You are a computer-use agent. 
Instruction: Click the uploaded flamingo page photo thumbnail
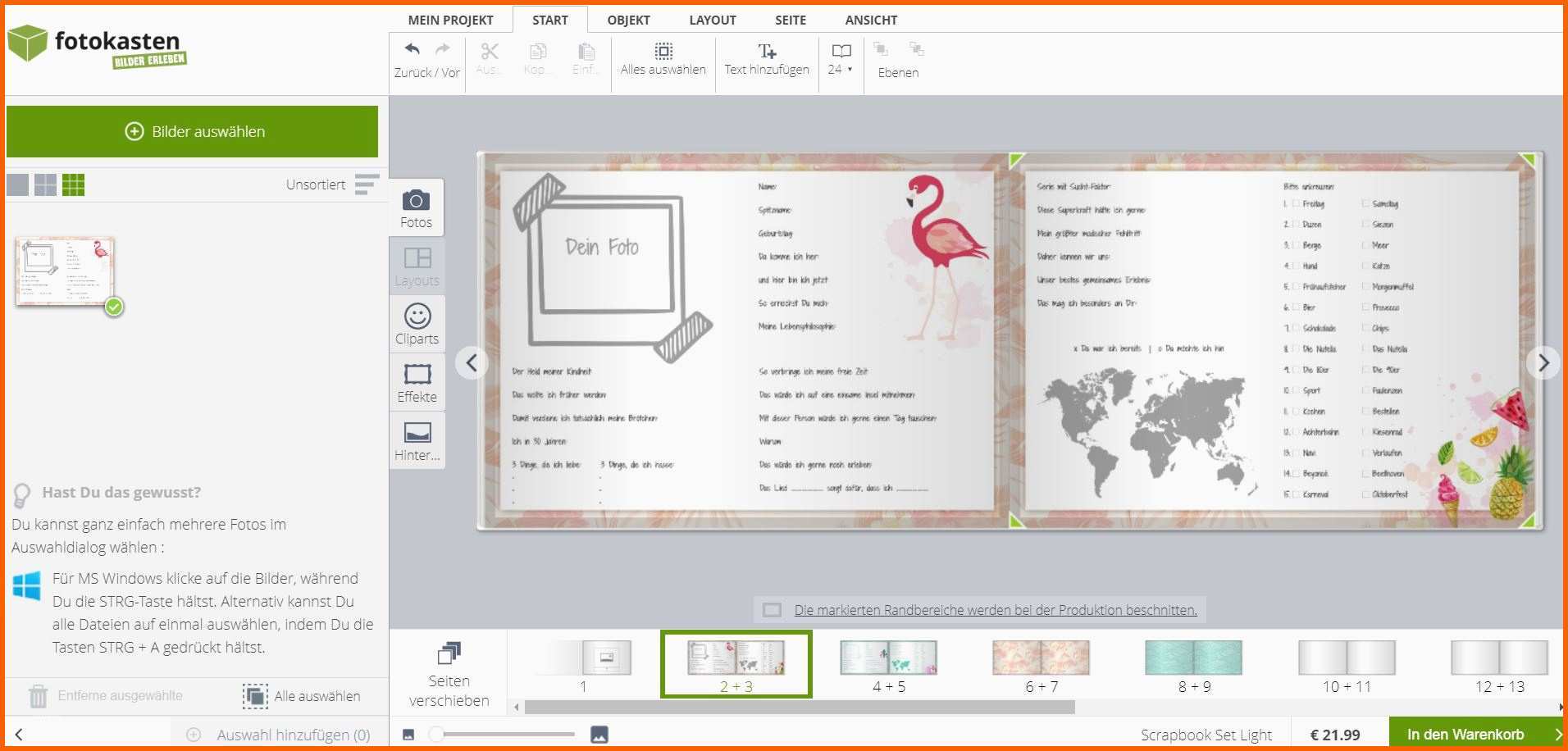[65, 271]
